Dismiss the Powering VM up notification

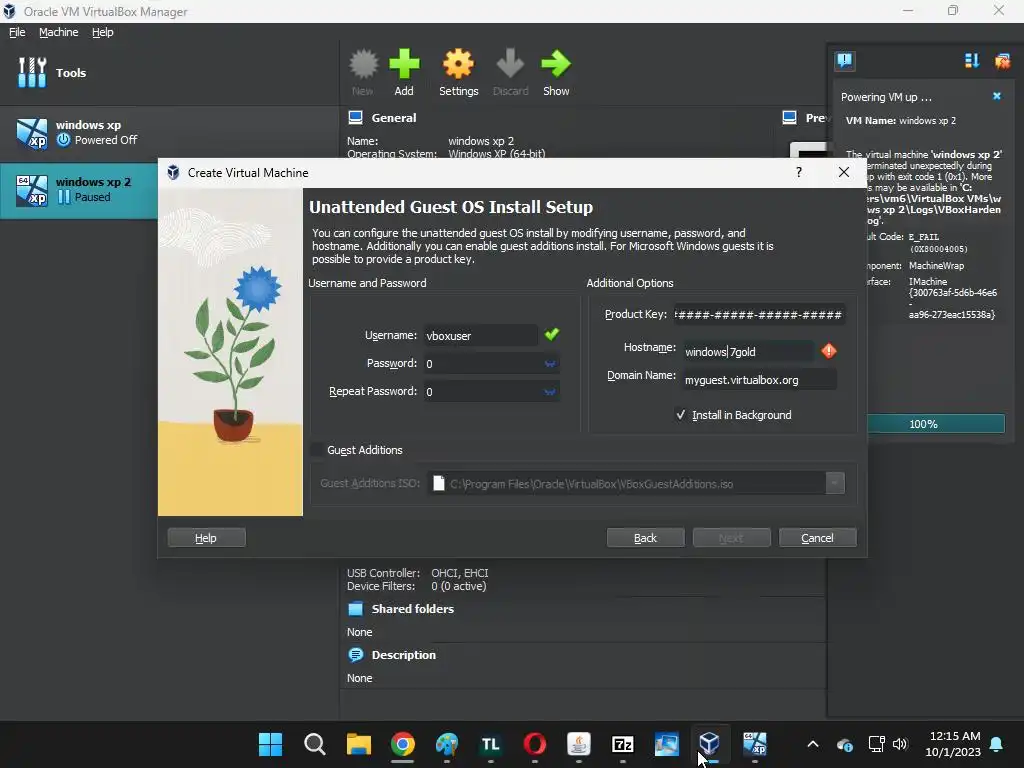997,96
